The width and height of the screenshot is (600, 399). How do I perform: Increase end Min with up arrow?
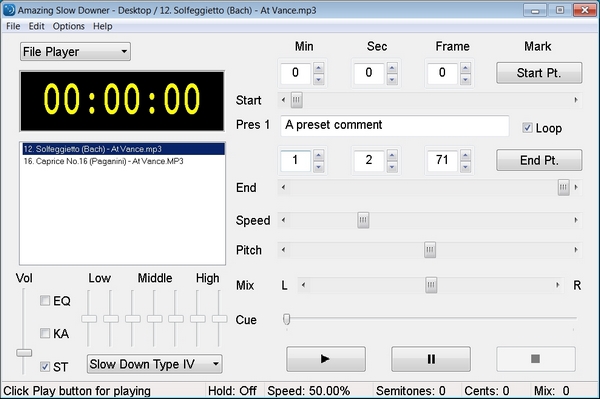click(318, 155)
